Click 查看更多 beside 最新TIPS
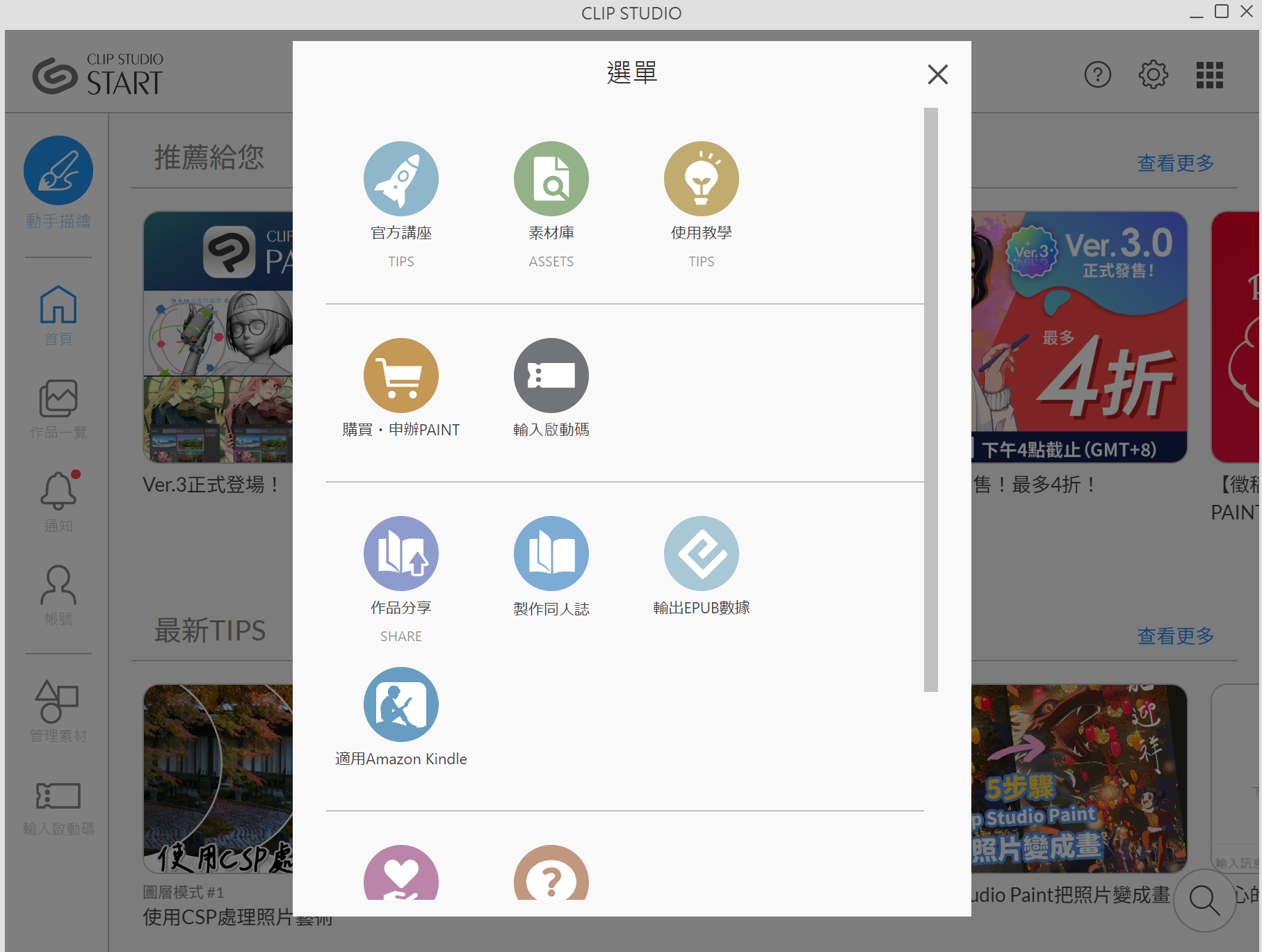Screen dimensions: 1262x952 pyautogui.click(x=1176, y=636)
